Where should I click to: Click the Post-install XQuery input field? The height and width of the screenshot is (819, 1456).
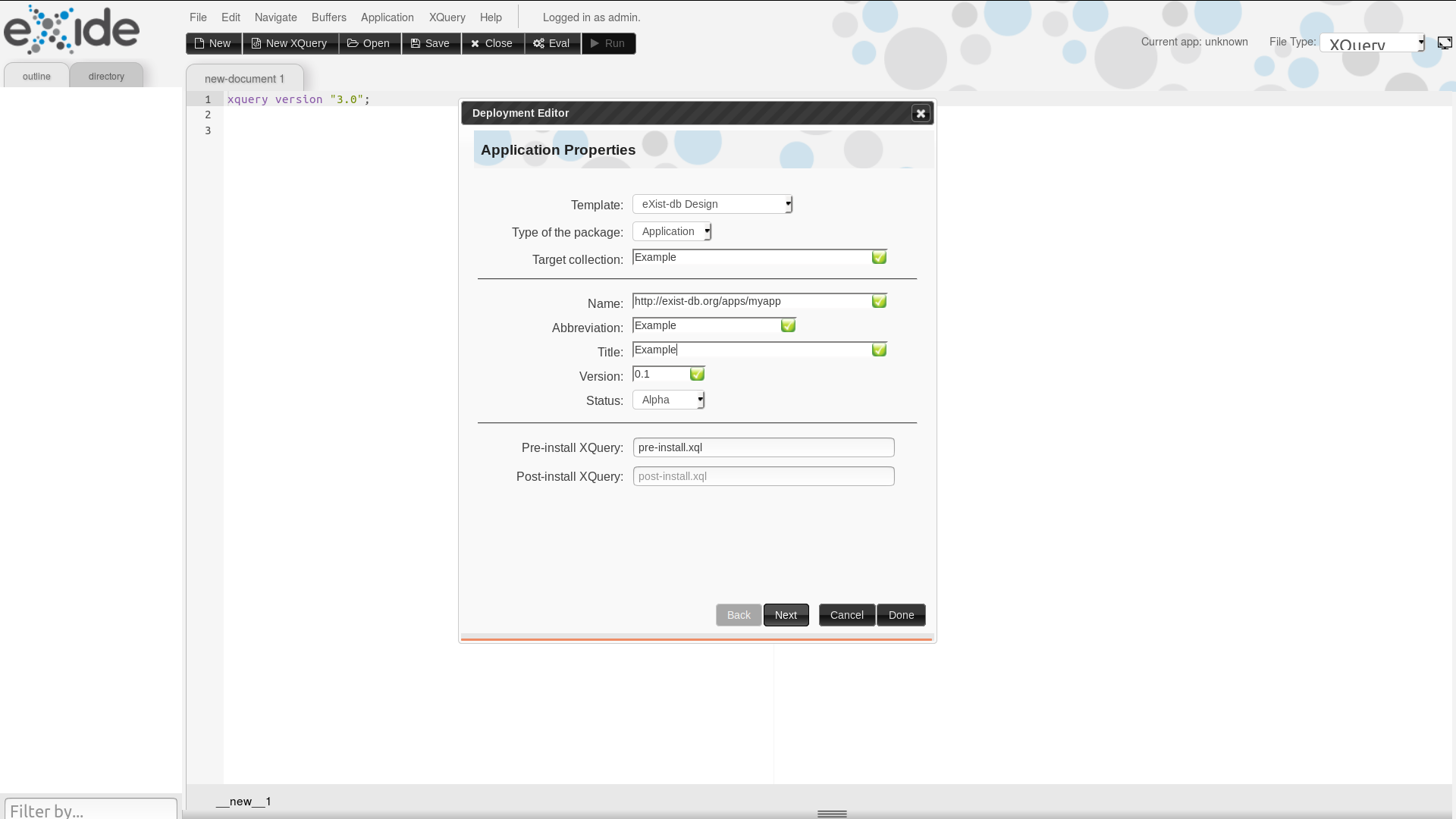point(763,476)
